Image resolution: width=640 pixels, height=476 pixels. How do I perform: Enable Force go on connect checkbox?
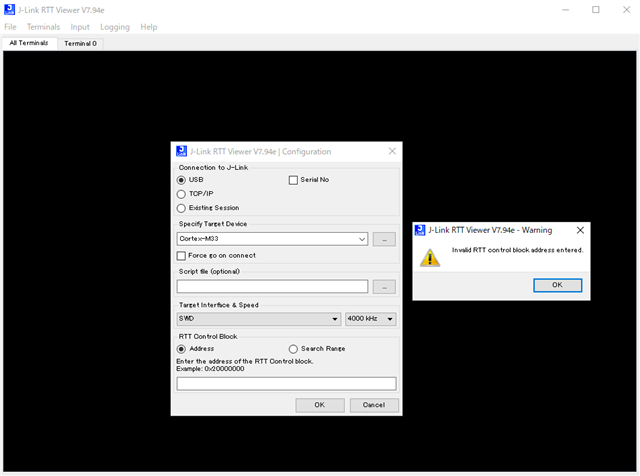pyautogui.click(x=181, y=256)
